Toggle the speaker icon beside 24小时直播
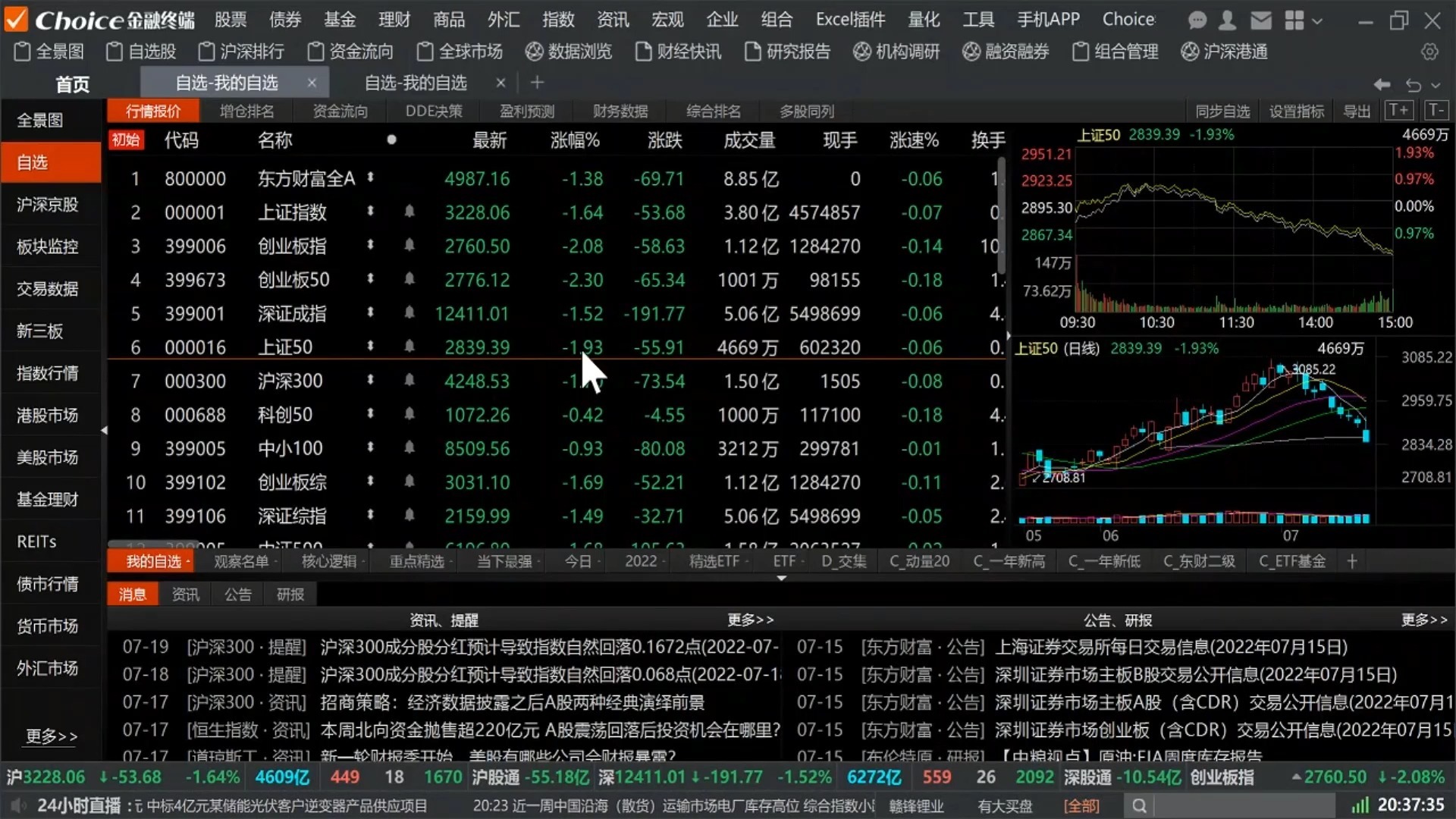 pyautogui.click(x=18, y=805)
